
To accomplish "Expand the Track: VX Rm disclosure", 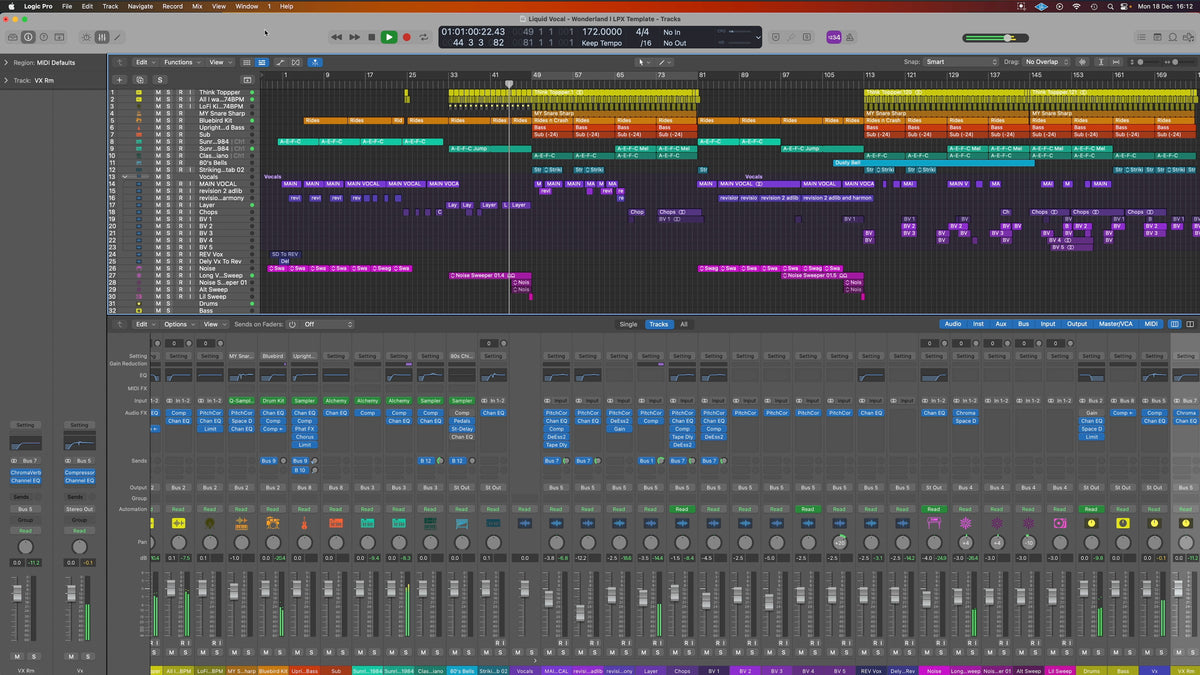I will pyautogui.click(x=6, y=79).
